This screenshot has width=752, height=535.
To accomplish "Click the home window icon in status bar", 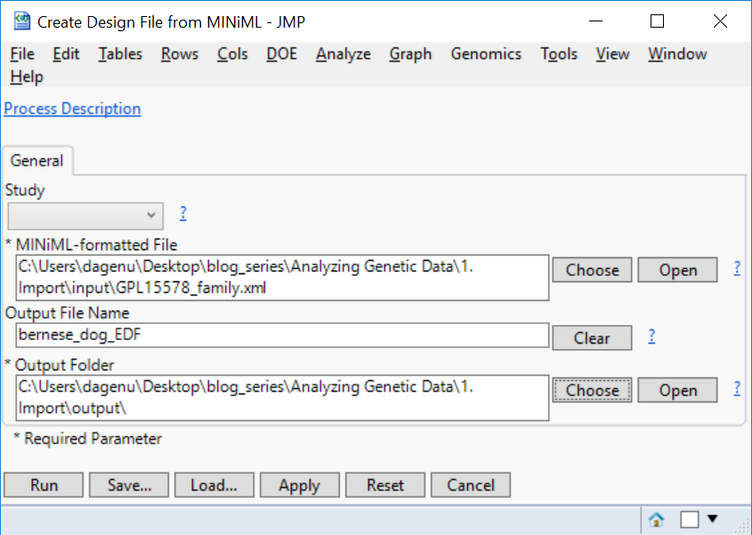I will [657, 519].
